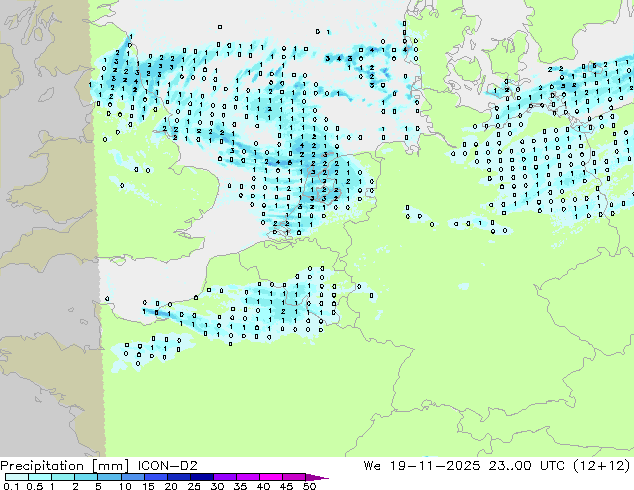The width and height of the screenshot is (634, 490).
Task: Click the 25–30 mm legend color swatch
Action: click(x=202, y=477)
